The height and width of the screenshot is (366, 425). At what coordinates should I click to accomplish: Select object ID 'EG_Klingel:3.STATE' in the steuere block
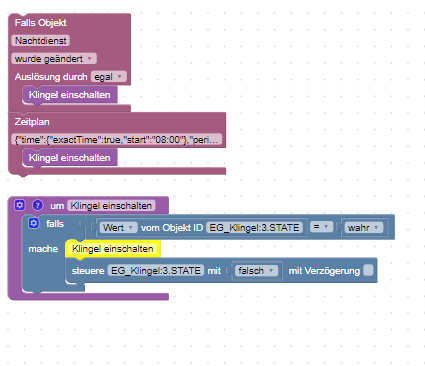pos(156,270)
